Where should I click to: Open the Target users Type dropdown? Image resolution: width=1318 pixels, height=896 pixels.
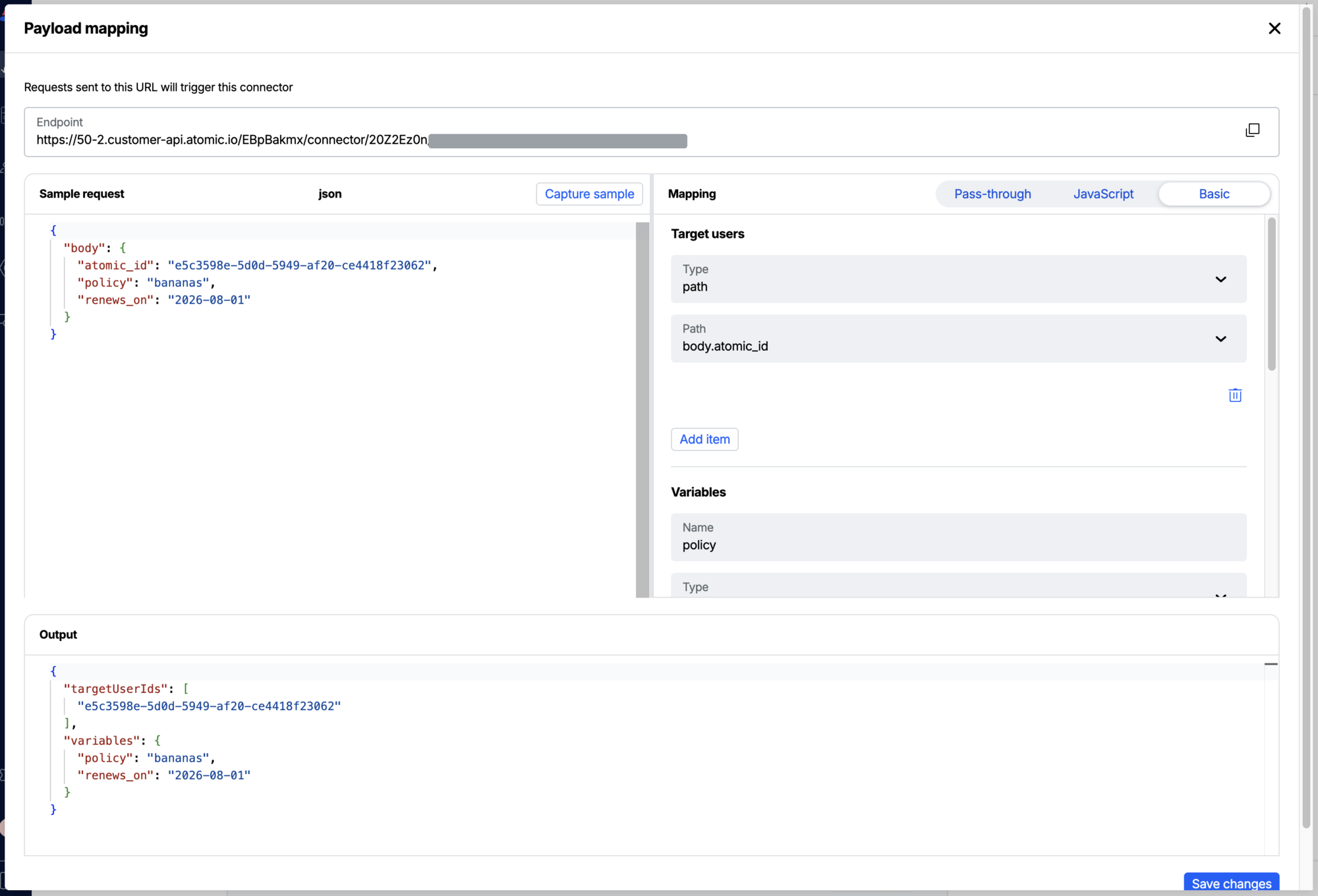click(958, 279)
